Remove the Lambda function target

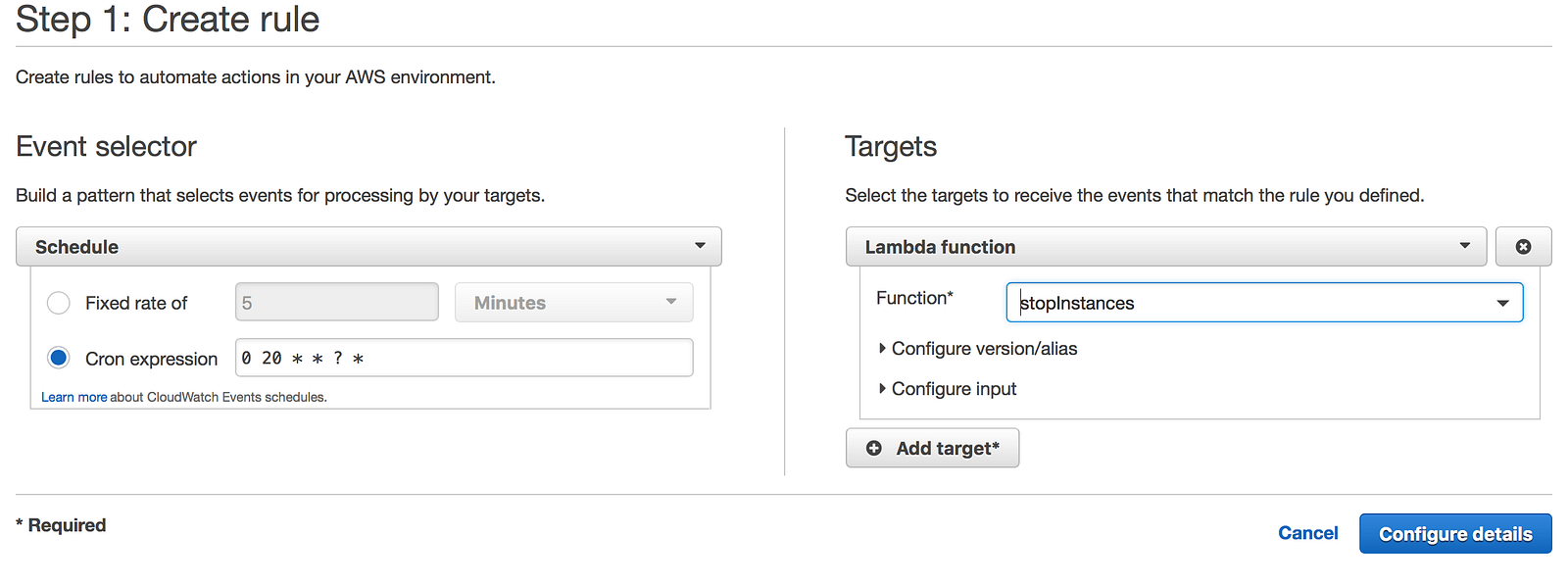coord(1523,247)
